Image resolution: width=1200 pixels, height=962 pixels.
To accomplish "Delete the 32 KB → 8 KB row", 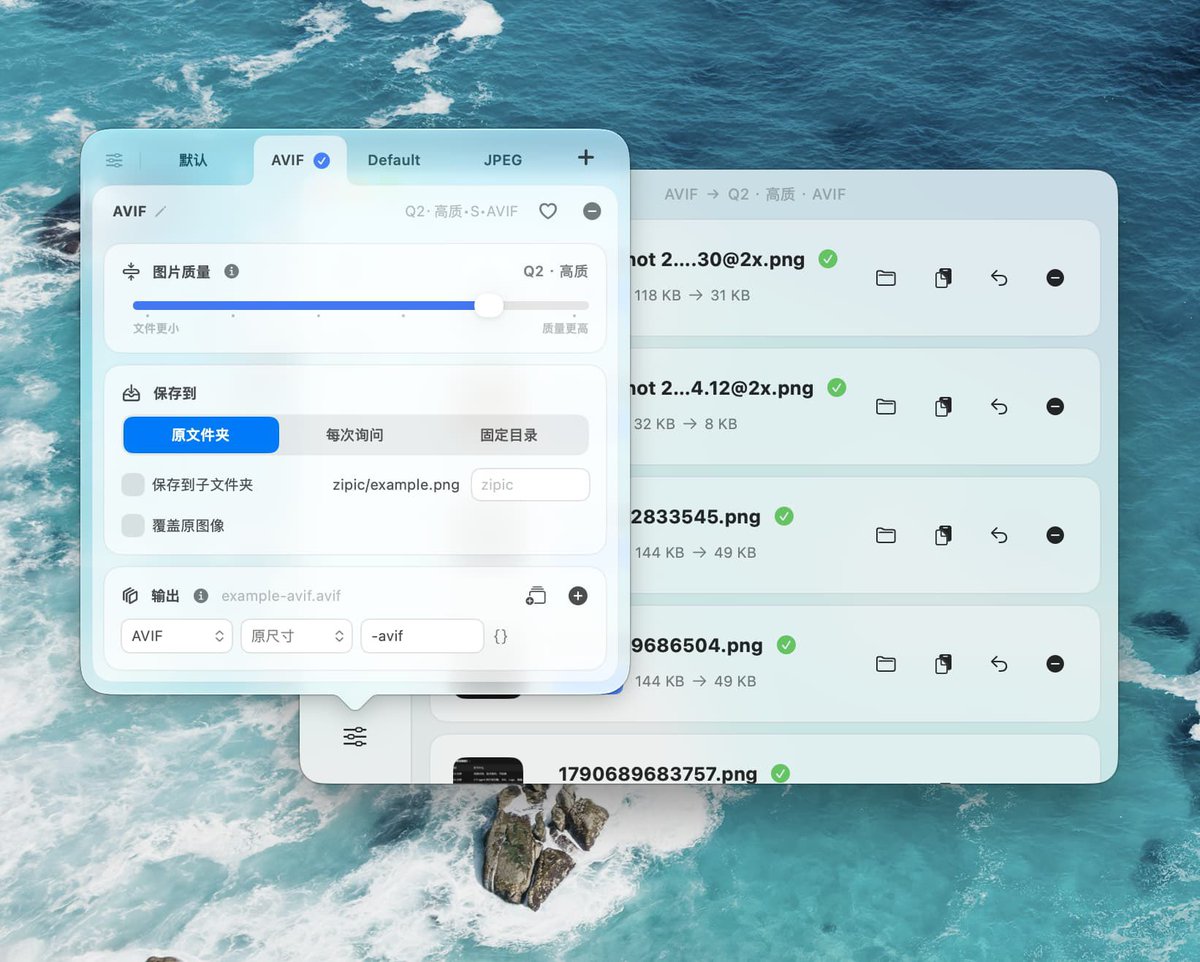I will (x=1055, y=407).
